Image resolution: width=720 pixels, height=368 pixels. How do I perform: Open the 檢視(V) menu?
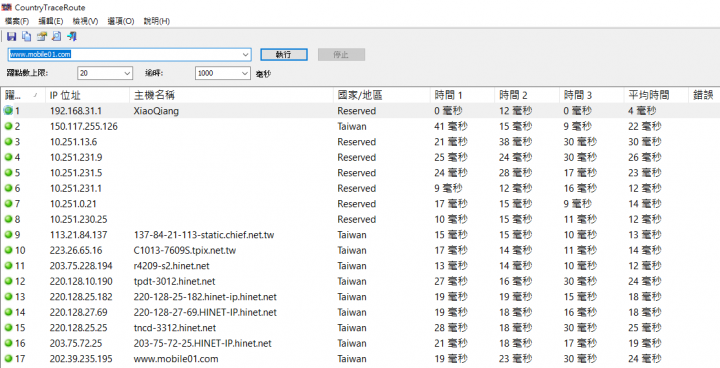click(85, 21)
